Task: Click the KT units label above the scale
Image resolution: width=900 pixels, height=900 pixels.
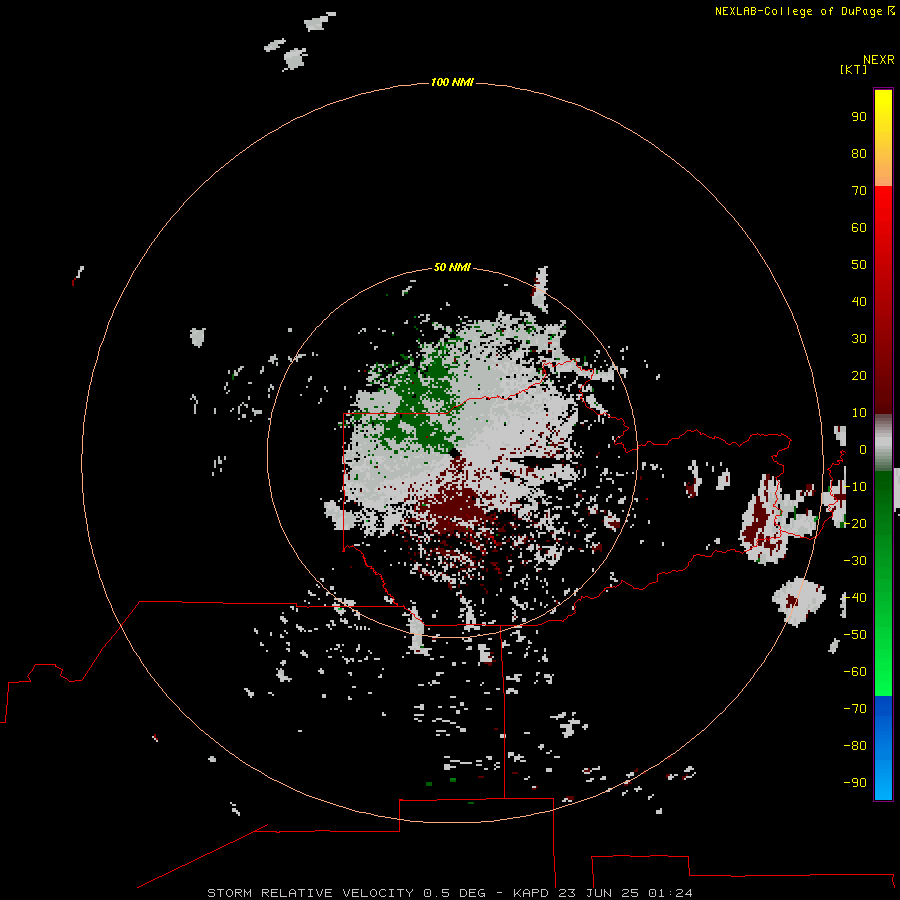Action: pos(853,69)
